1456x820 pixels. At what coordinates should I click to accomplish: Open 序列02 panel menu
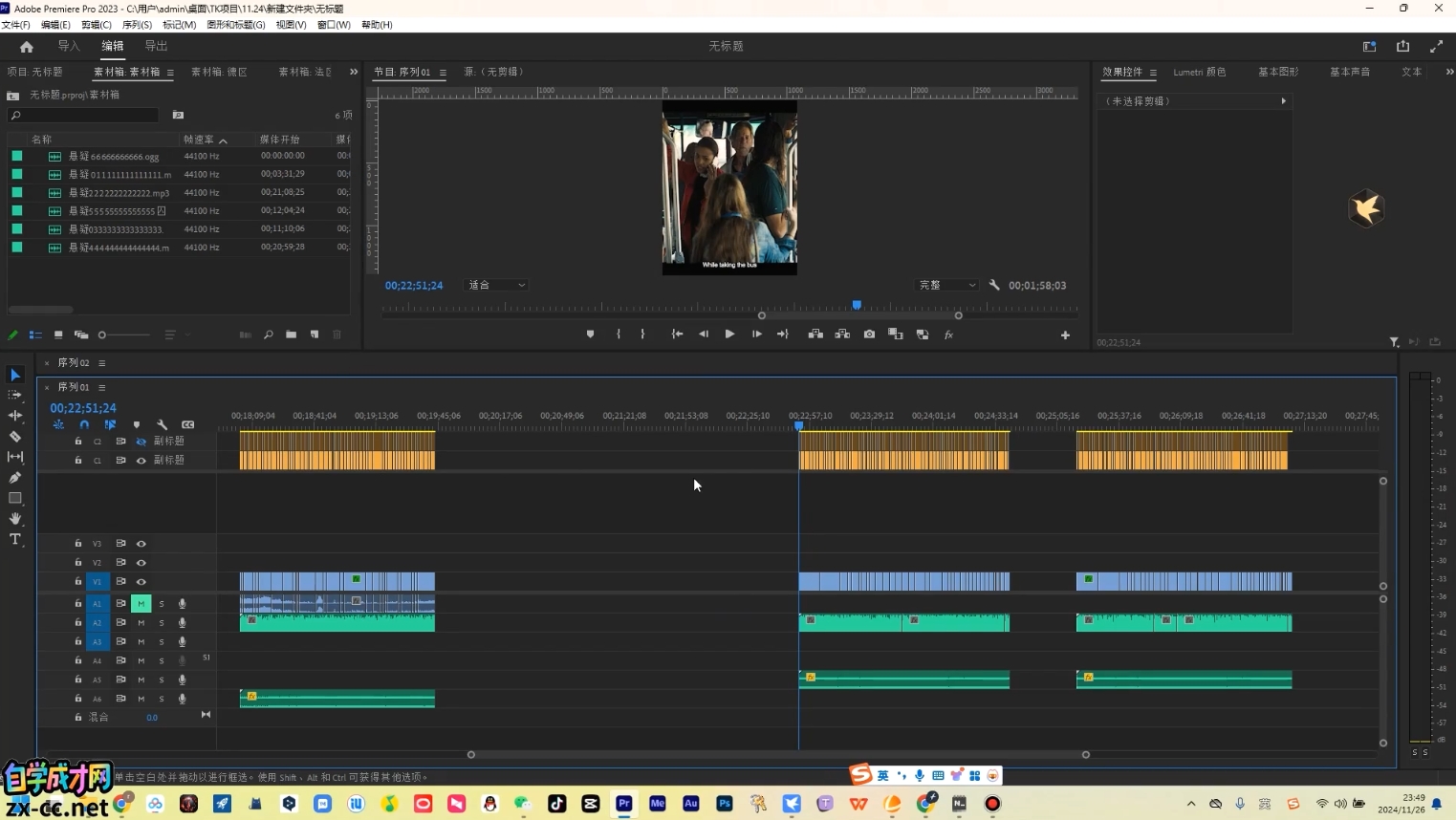(x=102, y=363)
